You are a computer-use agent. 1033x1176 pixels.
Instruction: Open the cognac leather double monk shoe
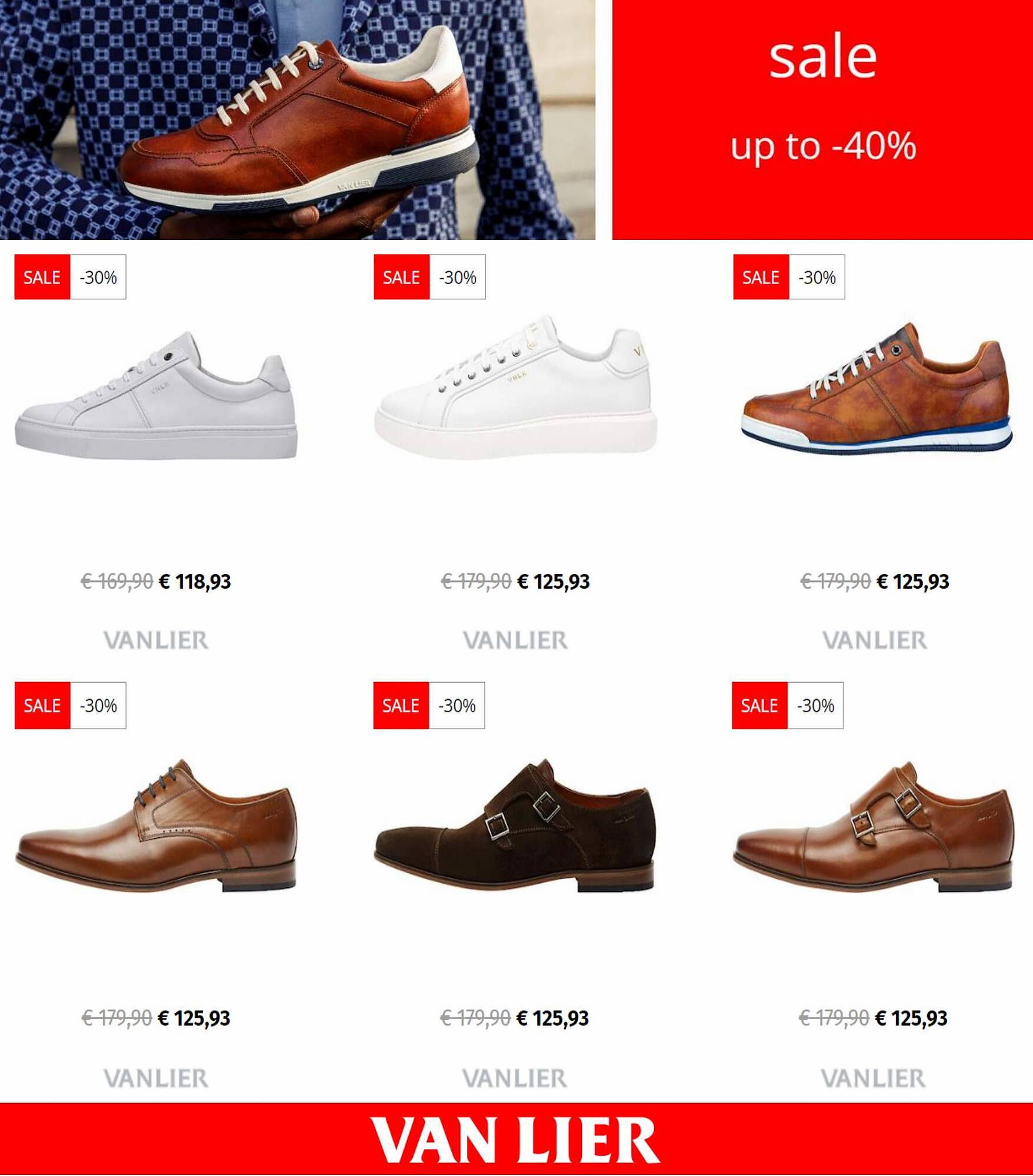pyautogui.click(x=874, y=826)
